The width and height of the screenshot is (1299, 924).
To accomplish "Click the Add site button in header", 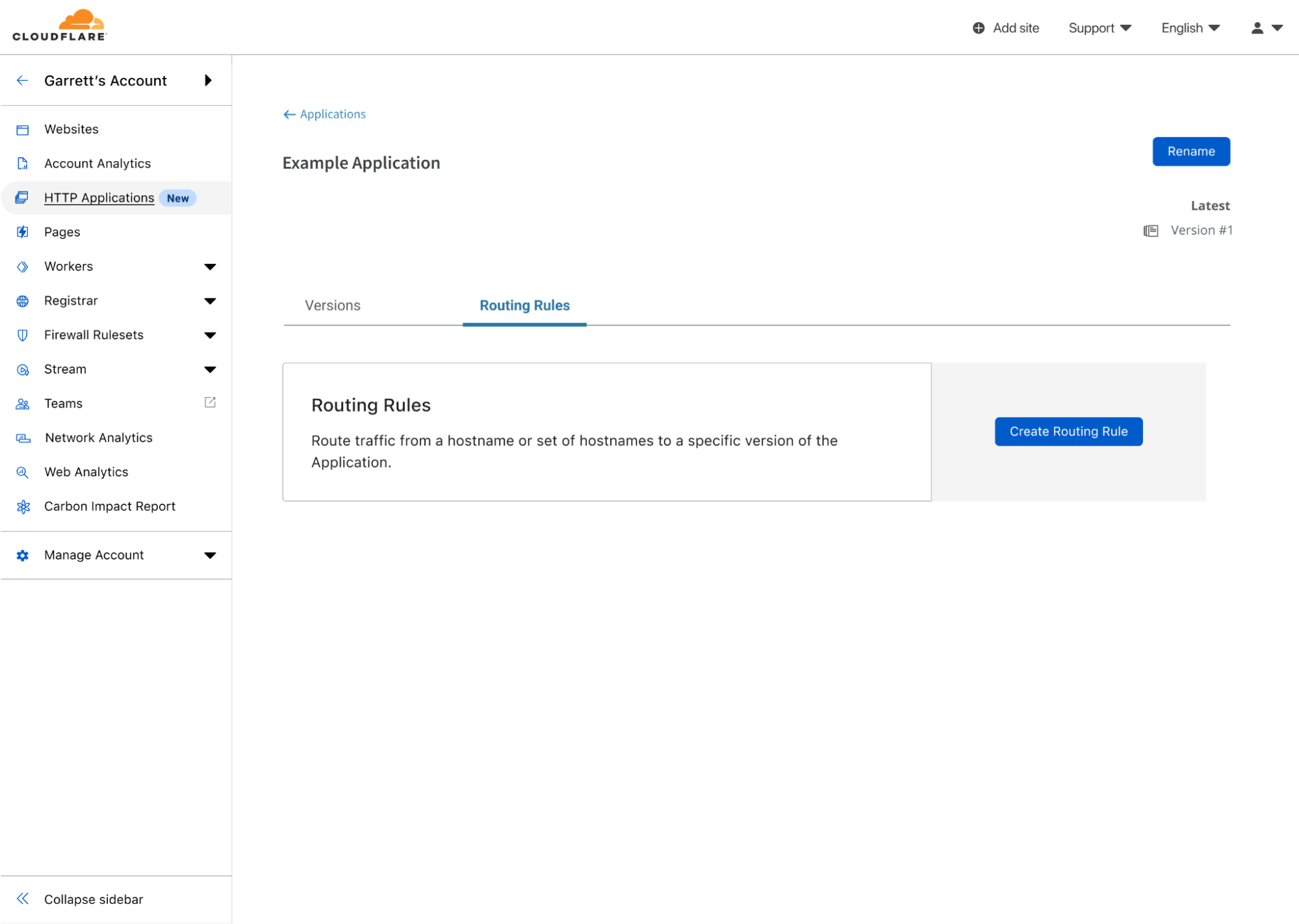I will (1007, 27).
